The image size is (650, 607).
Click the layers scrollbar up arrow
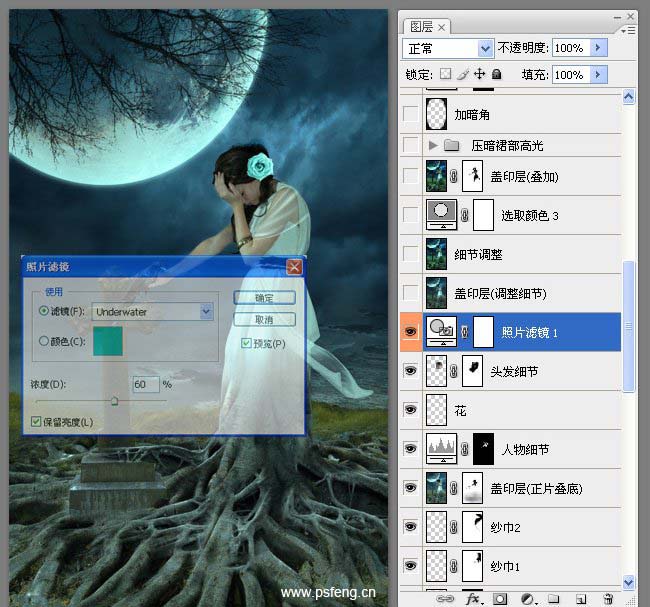point(628,97)
